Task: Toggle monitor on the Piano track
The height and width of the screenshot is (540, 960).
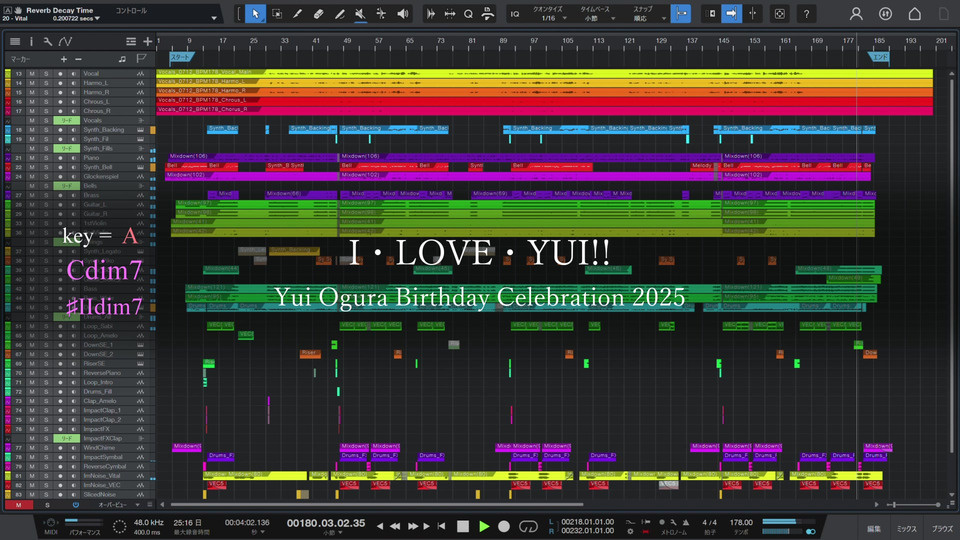Action: (73, 158)
